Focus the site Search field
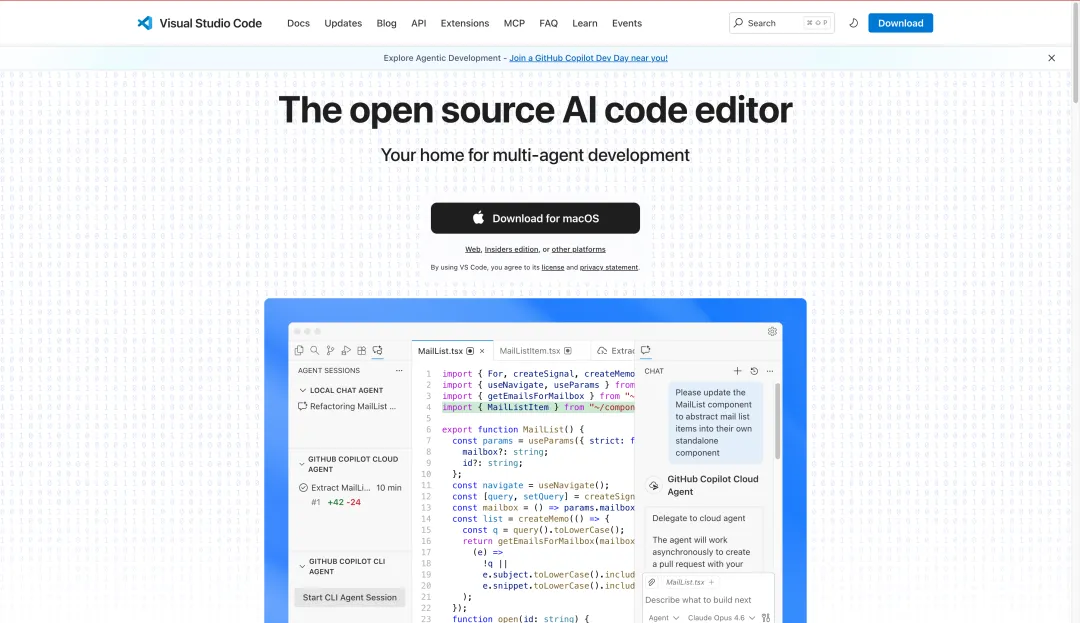This screenshot has width=1080, height=623. tap(782, 23)
